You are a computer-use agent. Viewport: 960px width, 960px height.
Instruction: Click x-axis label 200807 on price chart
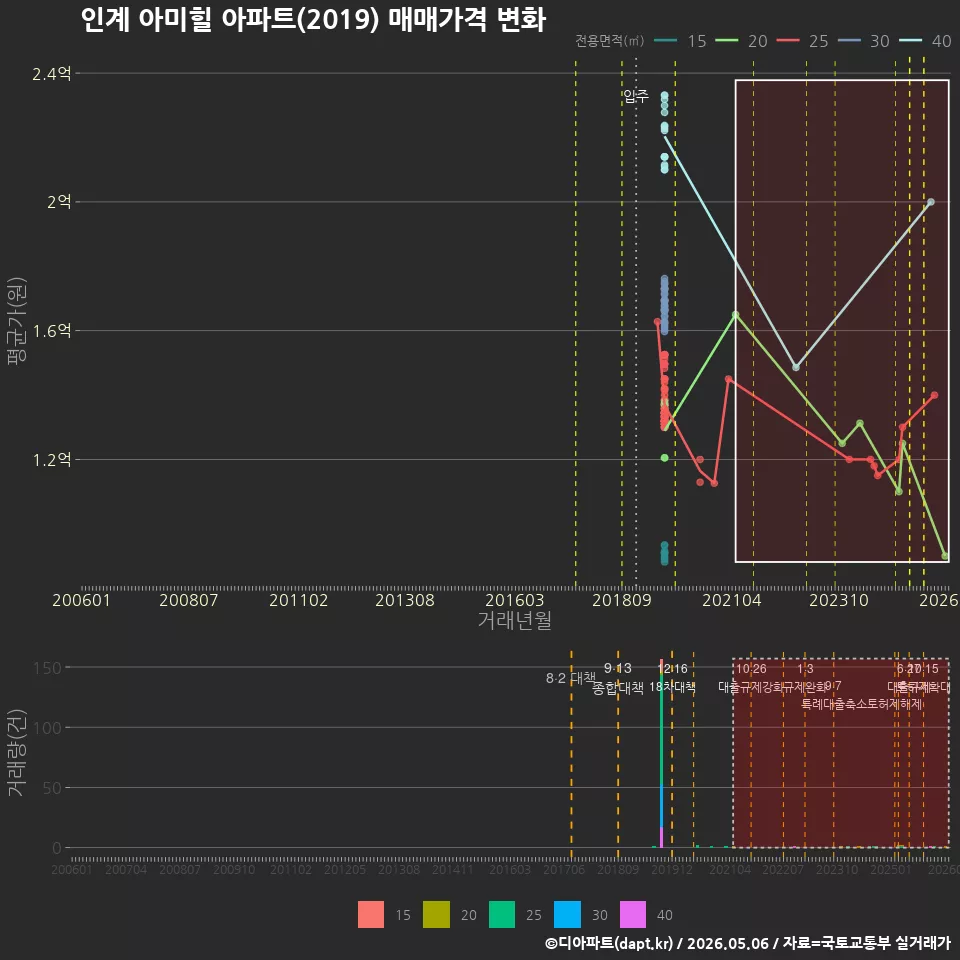(x=189, y=600)
